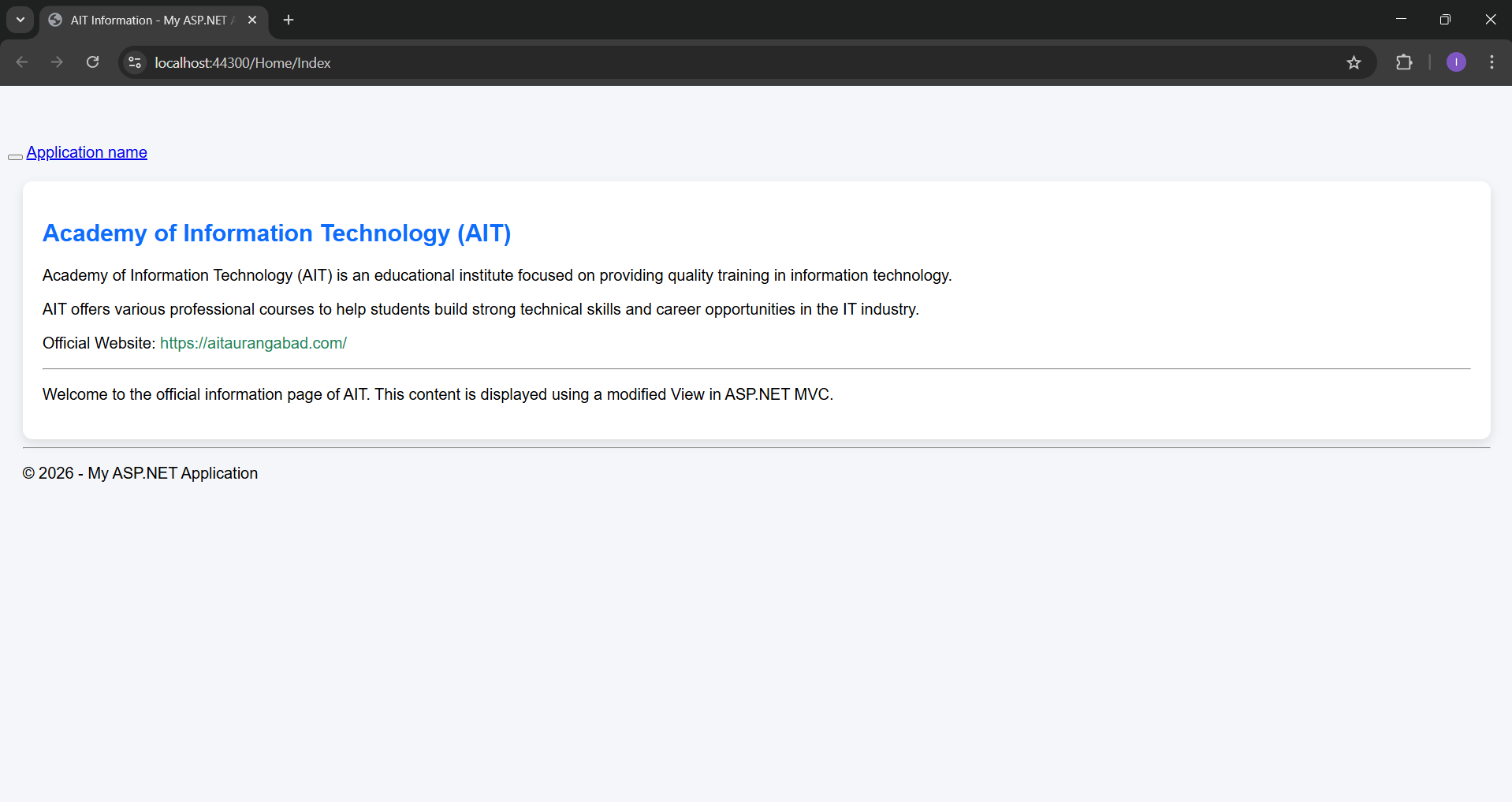This screenshot has height=802, width=1512.
Task: Minimize the browser window
Action: tap(1401, 20)
